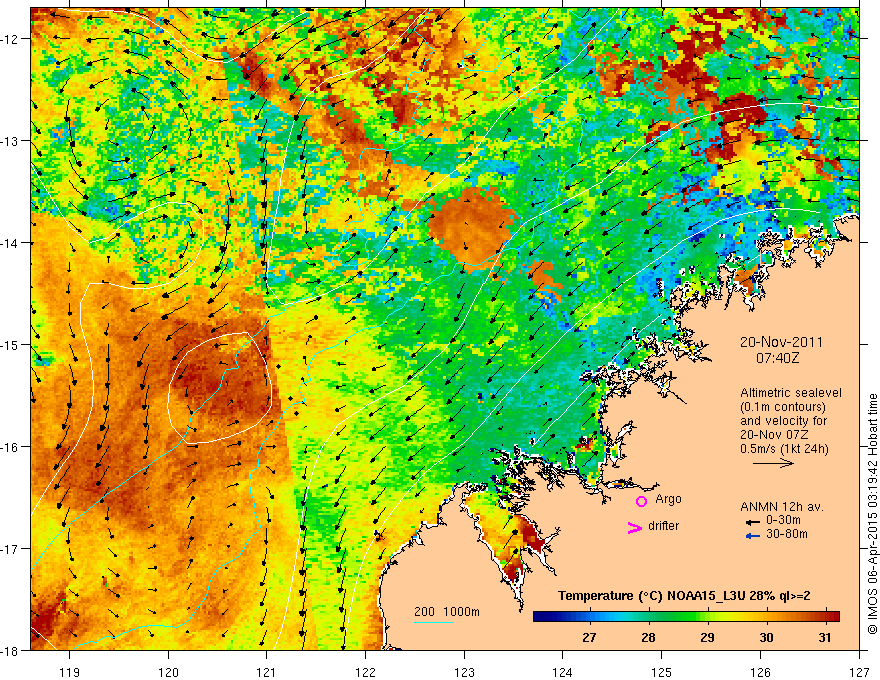Image resolution: width=880 pixels, height=680 pixels.
Task: Click longitude axis label 120
Action: click(168, 672)
